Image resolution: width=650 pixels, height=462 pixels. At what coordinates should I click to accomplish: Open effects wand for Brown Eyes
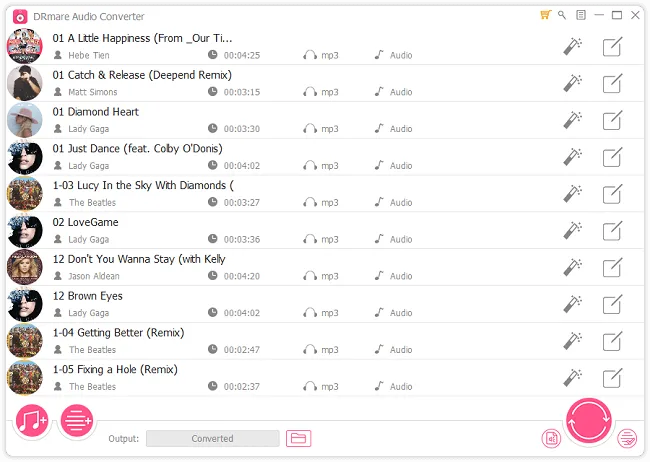(x=572, y=304)
